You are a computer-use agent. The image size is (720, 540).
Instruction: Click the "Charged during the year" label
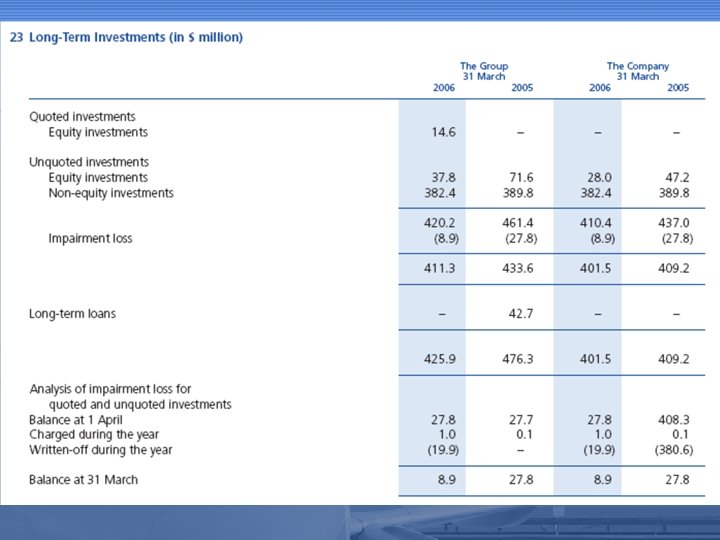pos(94,434)
